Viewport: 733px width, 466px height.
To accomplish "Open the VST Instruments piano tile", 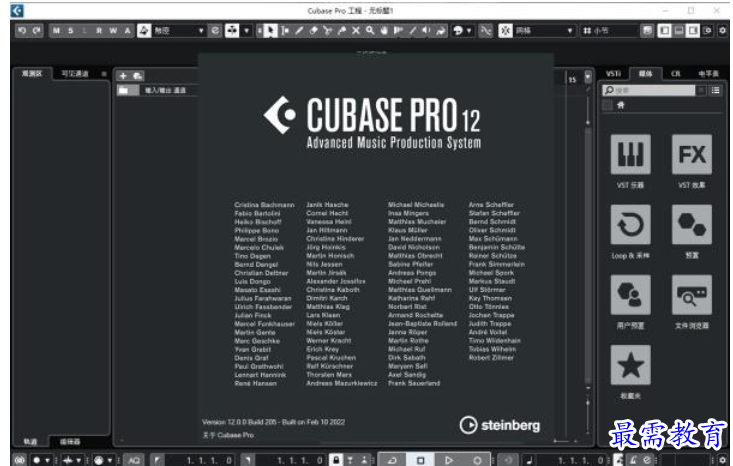I will 630,154.
